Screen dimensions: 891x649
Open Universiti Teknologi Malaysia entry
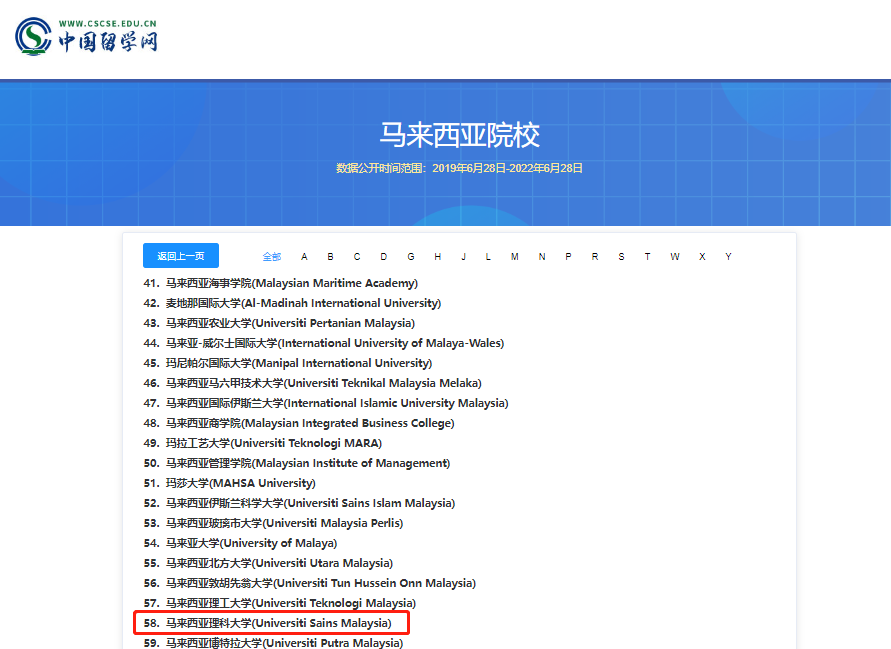pos(280,603)
